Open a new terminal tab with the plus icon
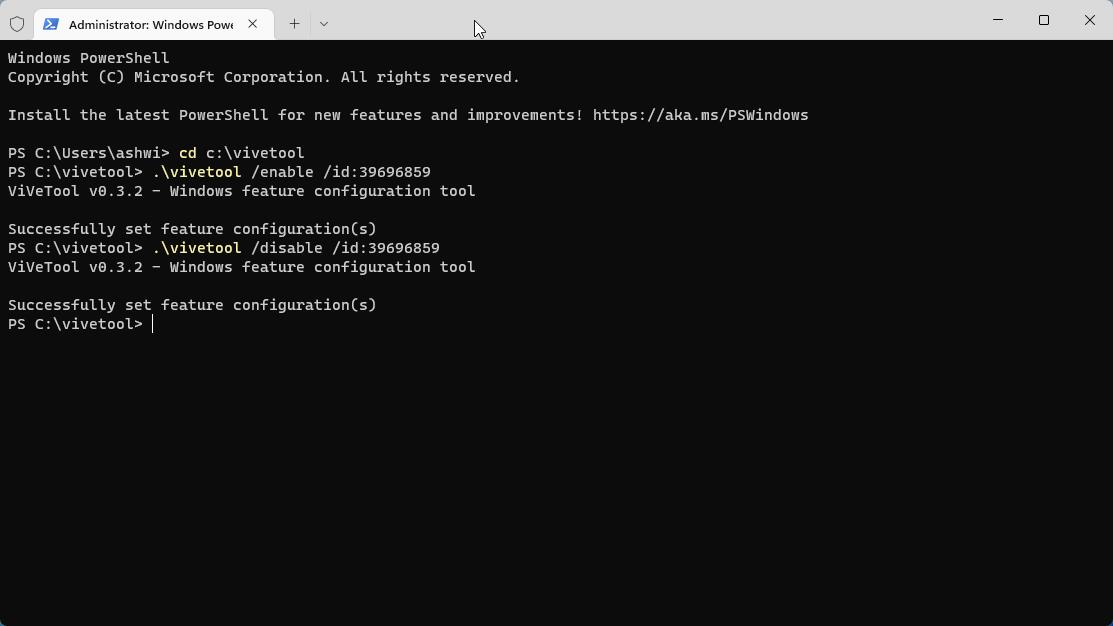The image size is (1113, 626). [294, 23]
